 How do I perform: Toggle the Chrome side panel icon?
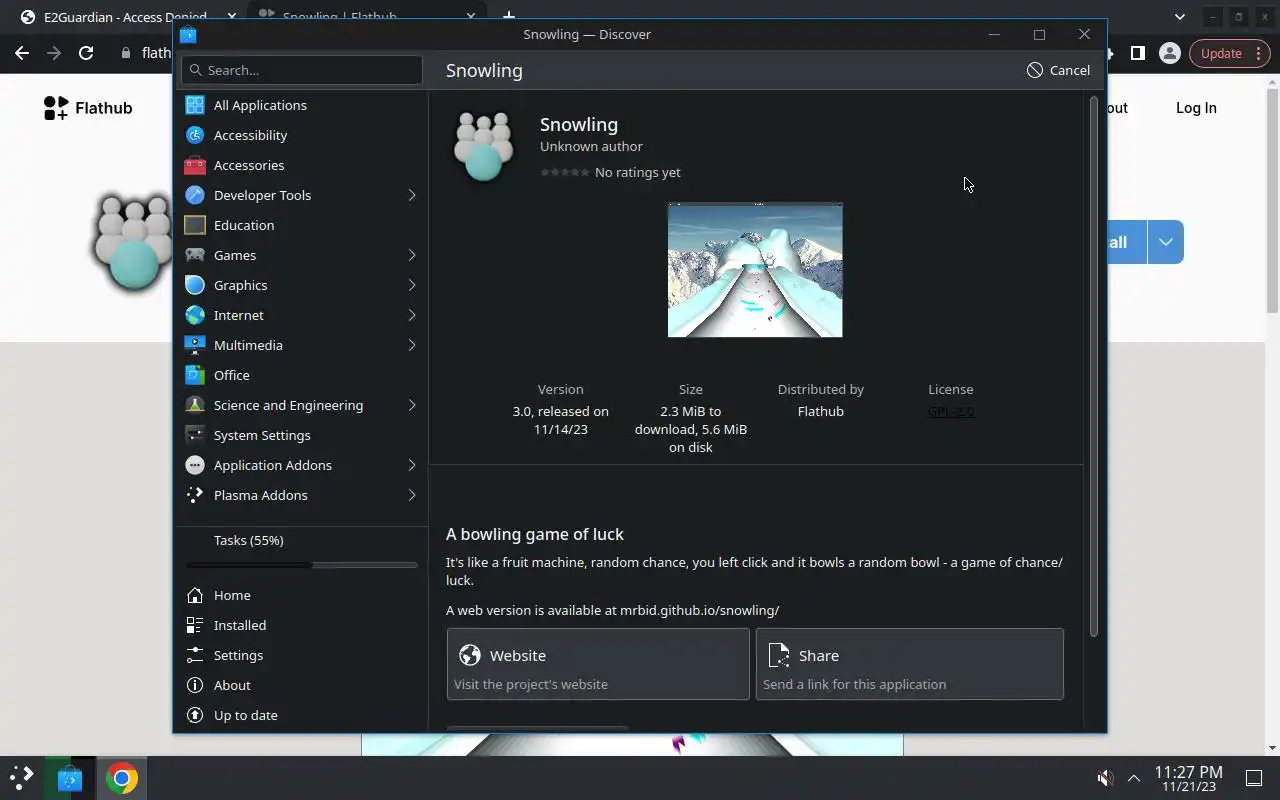click(x=1137, y=53)
